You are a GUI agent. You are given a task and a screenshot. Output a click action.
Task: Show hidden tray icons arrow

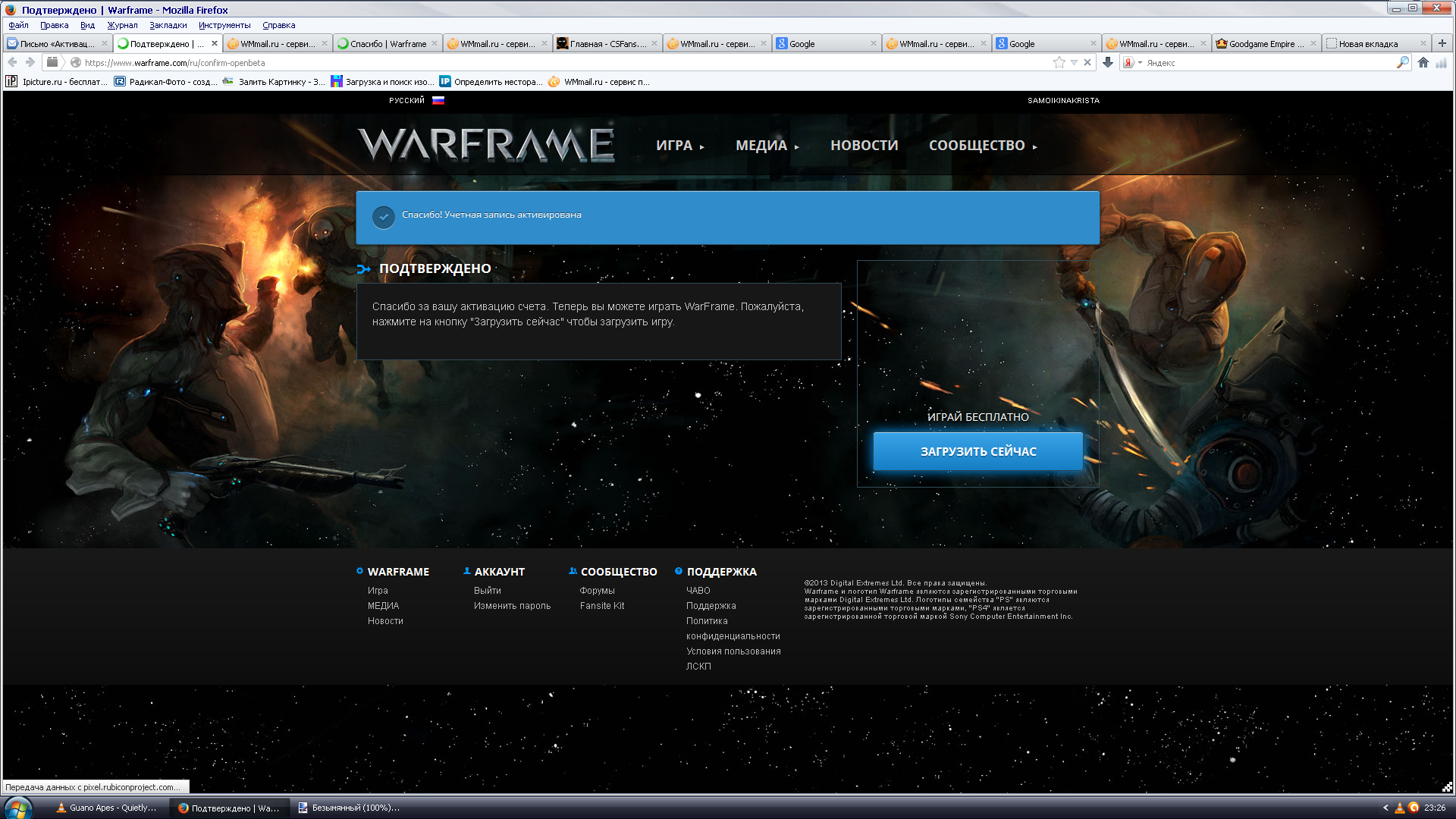tap(1385, 808)
